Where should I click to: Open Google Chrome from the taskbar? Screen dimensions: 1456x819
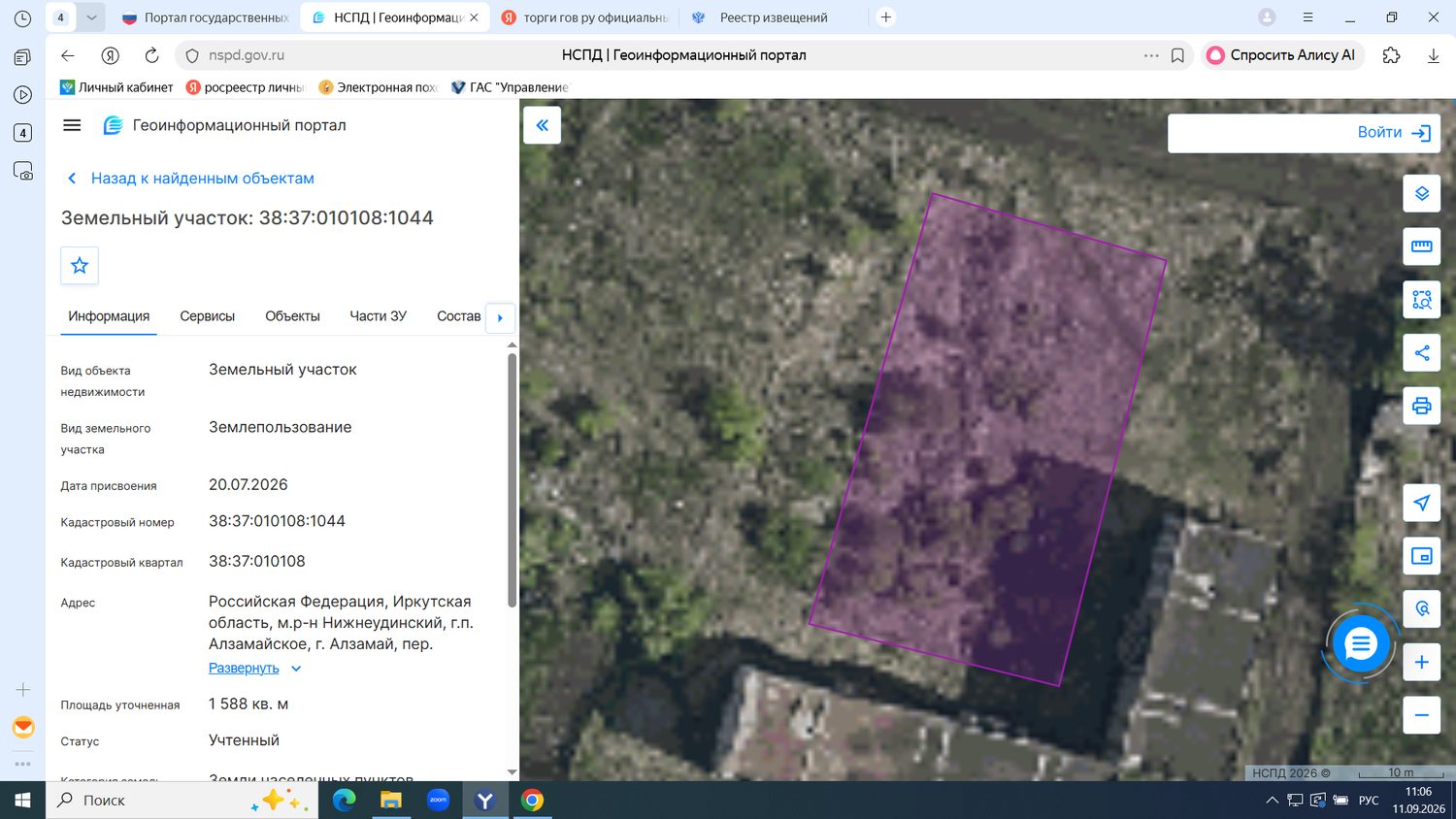click(x=532, y=801)
